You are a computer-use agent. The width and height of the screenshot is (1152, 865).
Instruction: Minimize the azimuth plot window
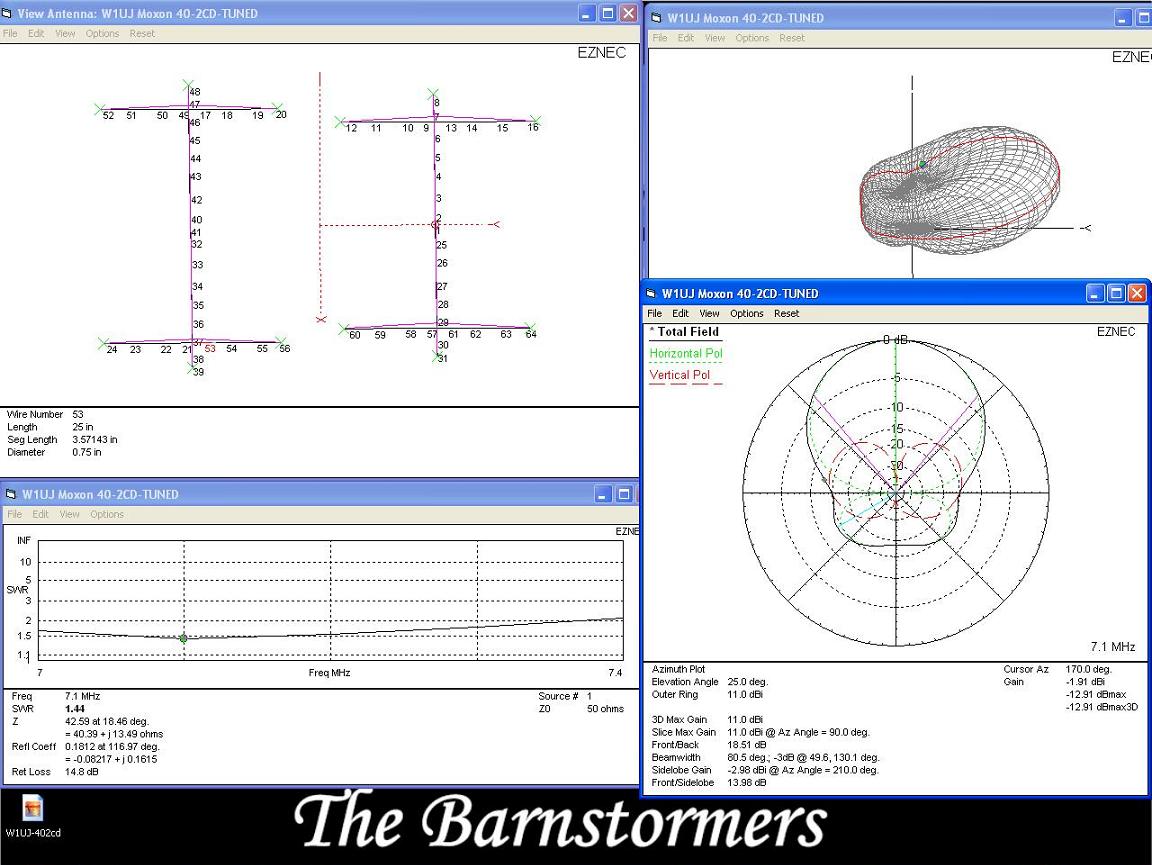(1095, 293)
